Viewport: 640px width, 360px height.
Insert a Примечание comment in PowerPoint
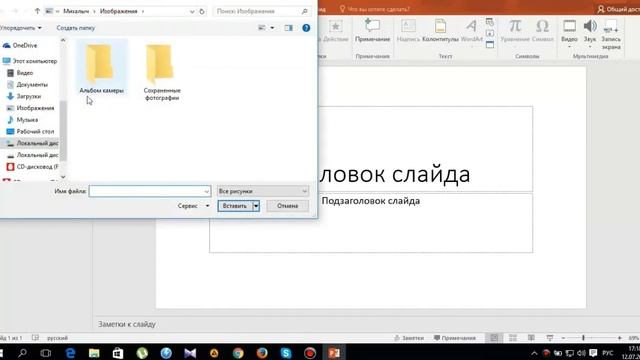click(x=372, y=31)
